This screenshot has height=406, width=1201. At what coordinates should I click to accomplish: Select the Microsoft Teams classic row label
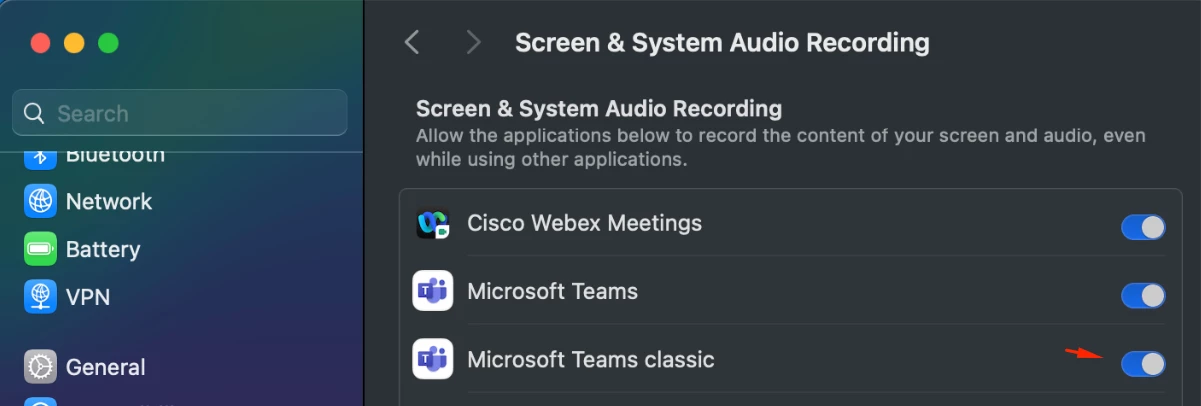tap(591, 359)
